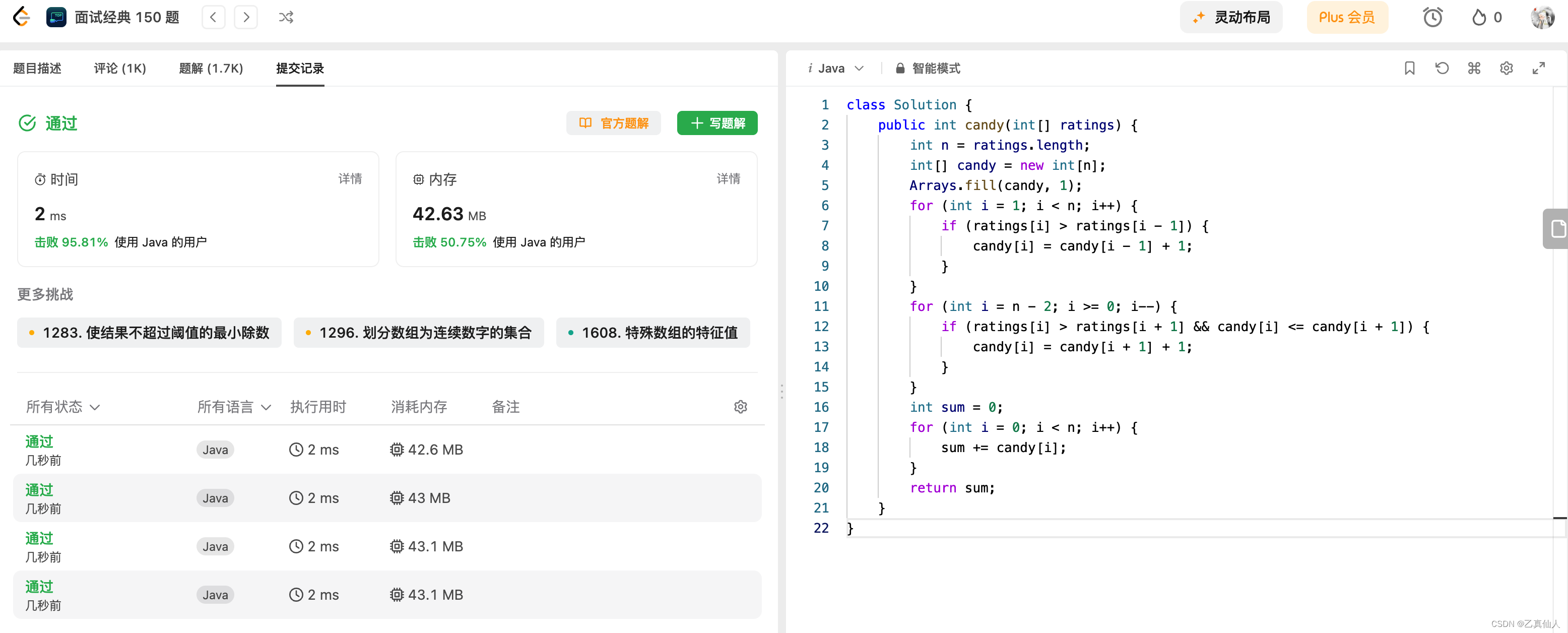Click the shuffle random problem icon
The image size is (1568, 633).
286,17
